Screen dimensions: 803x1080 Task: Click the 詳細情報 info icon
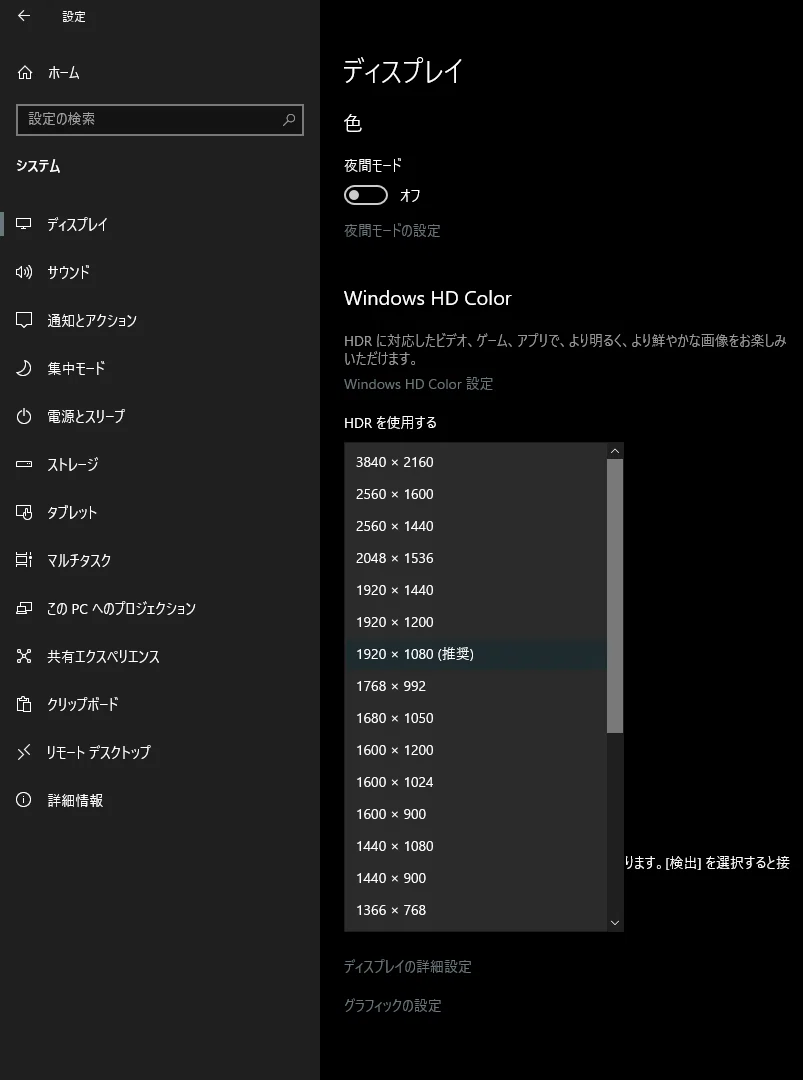(24, 800)
